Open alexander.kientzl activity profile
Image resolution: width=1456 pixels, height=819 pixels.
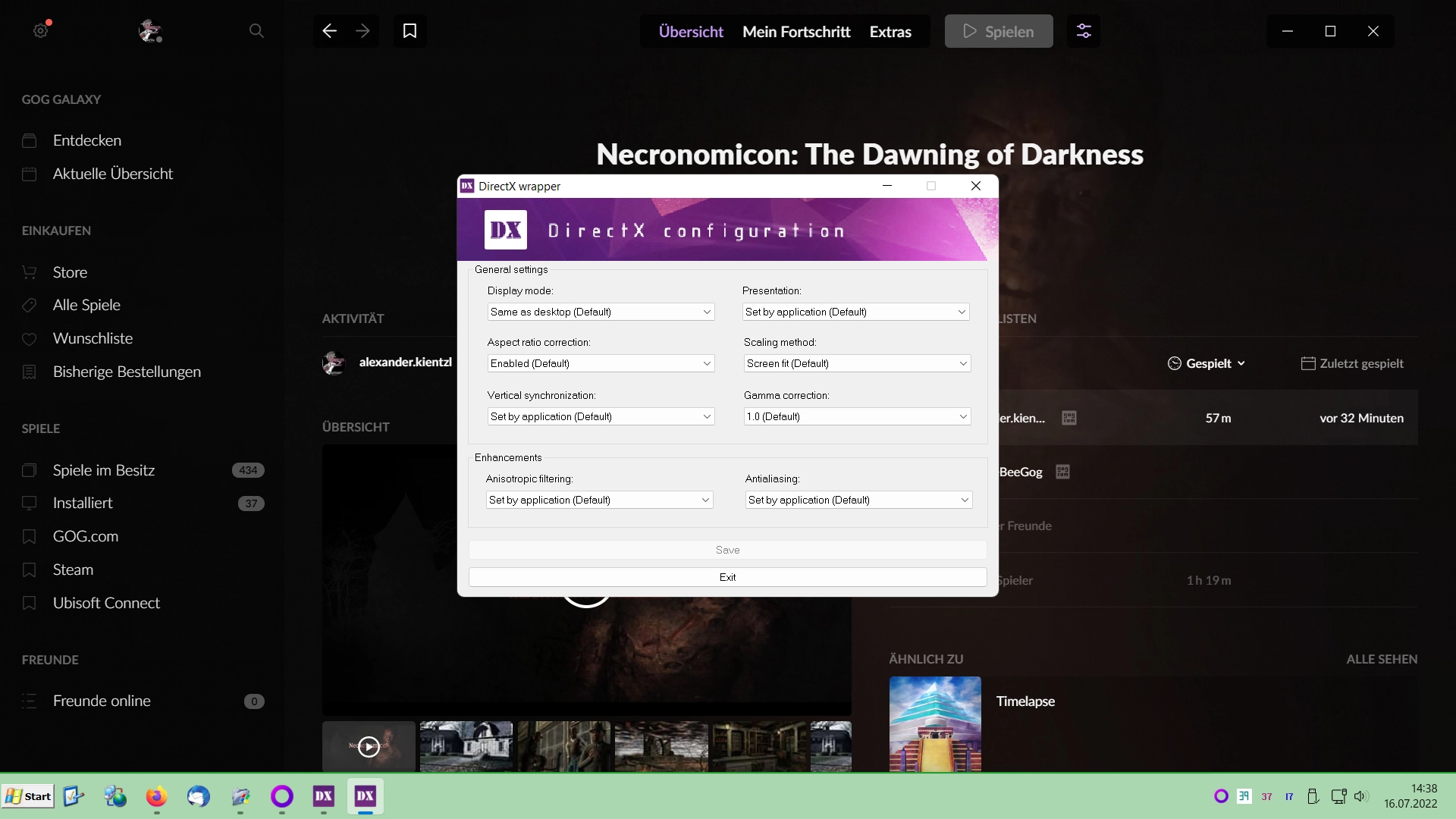[x=405, y=362]
